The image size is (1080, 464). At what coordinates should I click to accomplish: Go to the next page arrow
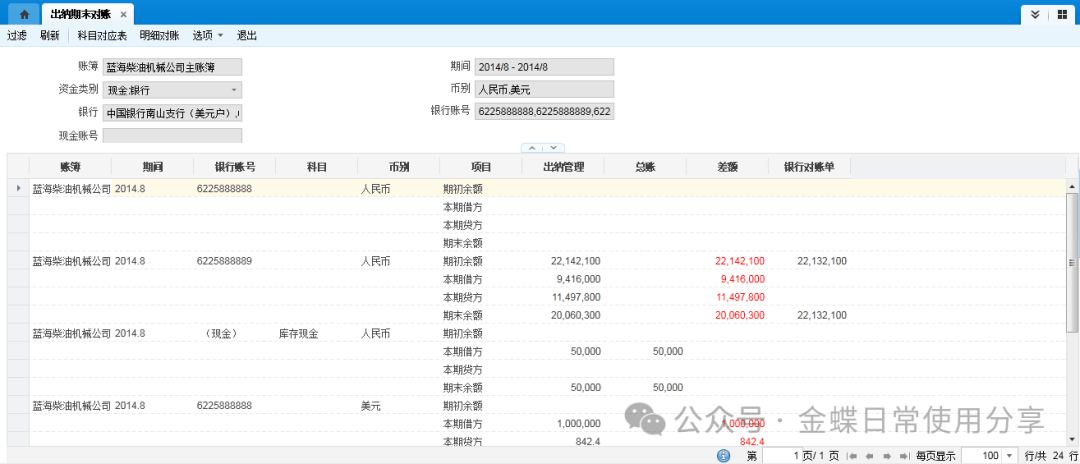[x=887, y=456]
